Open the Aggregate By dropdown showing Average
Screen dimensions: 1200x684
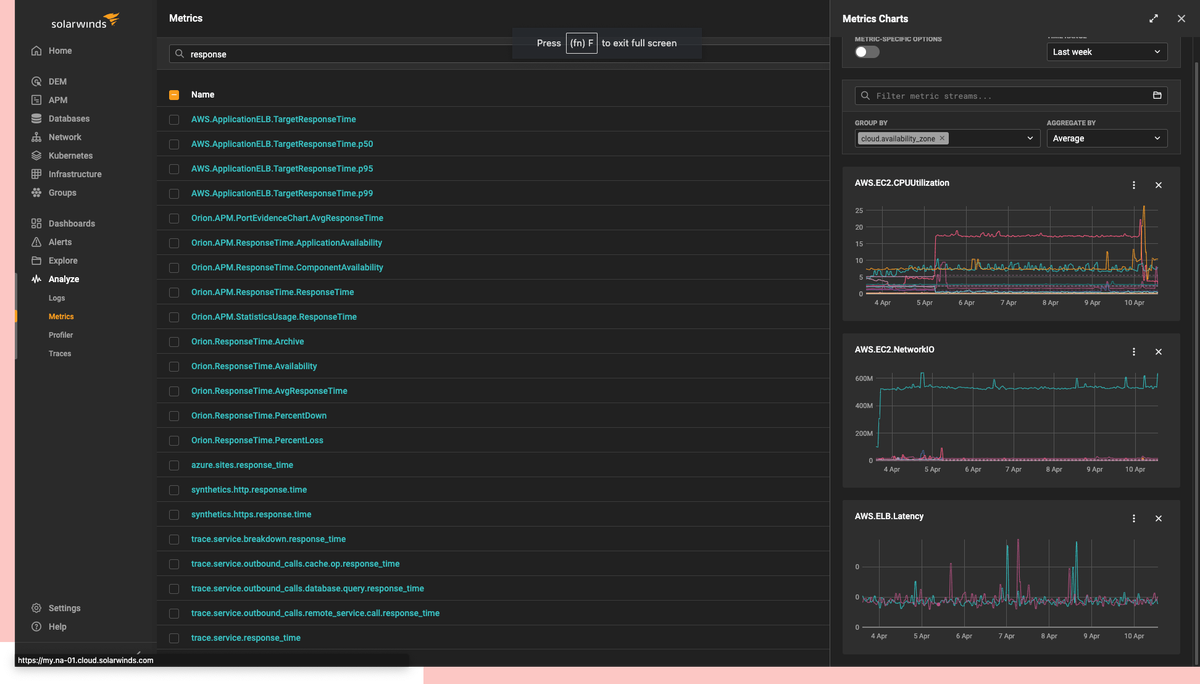(1106, 138)
